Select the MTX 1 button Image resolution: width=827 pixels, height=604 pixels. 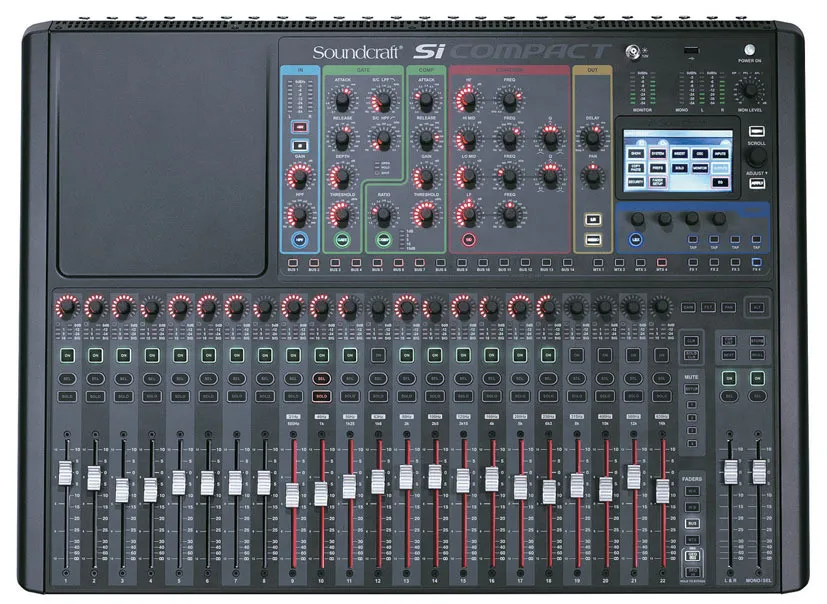point(598,262)
